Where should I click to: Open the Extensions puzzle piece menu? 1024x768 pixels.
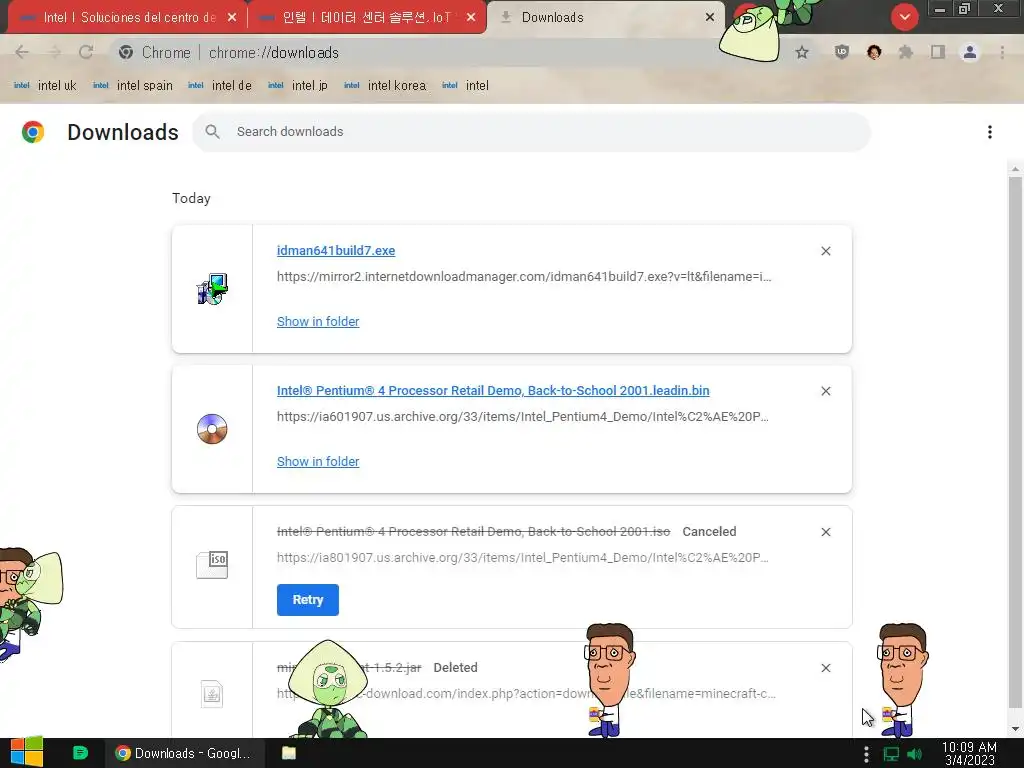[x=906, y=52]
